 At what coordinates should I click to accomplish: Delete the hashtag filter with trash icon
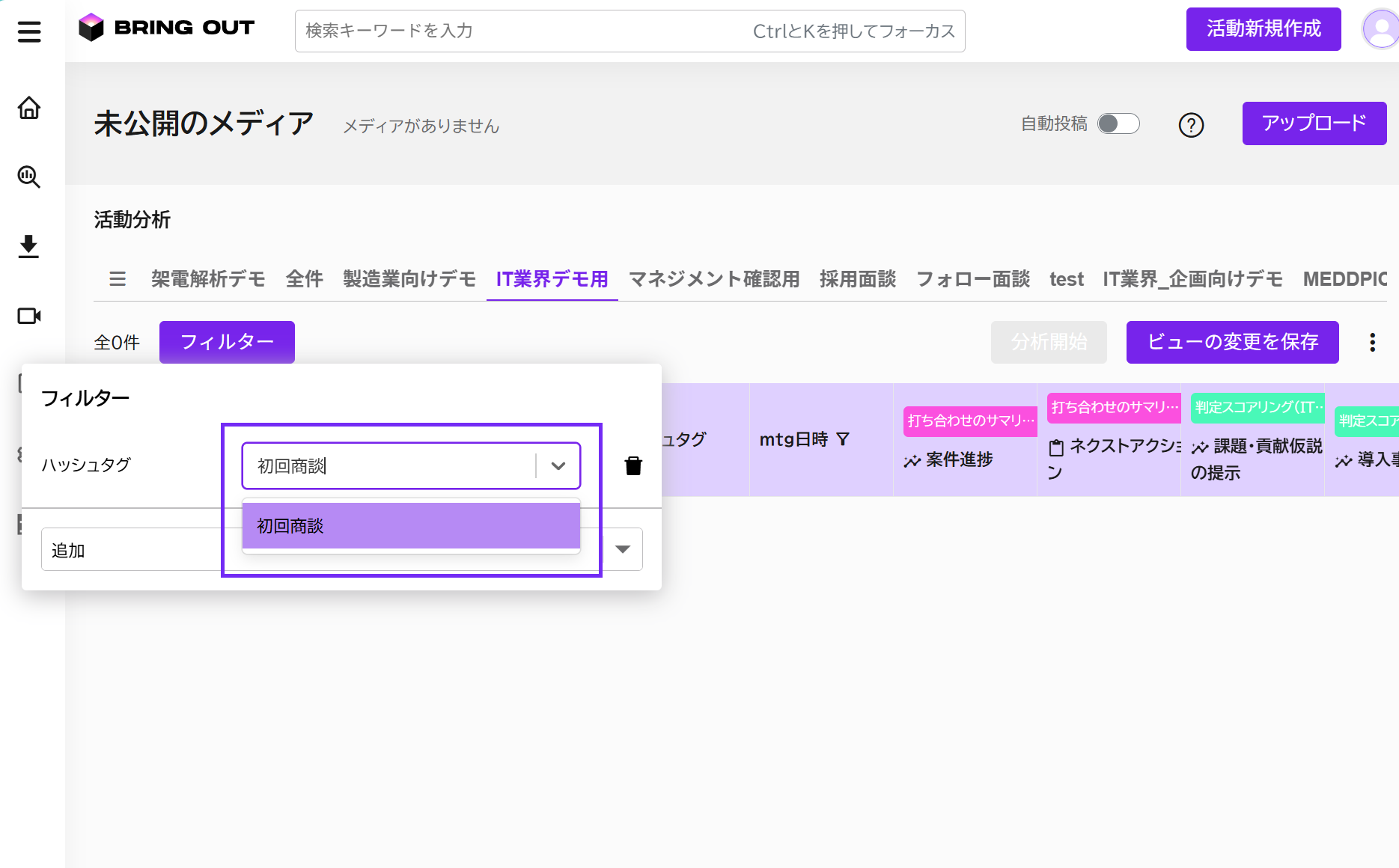click(x=633, y=466)
